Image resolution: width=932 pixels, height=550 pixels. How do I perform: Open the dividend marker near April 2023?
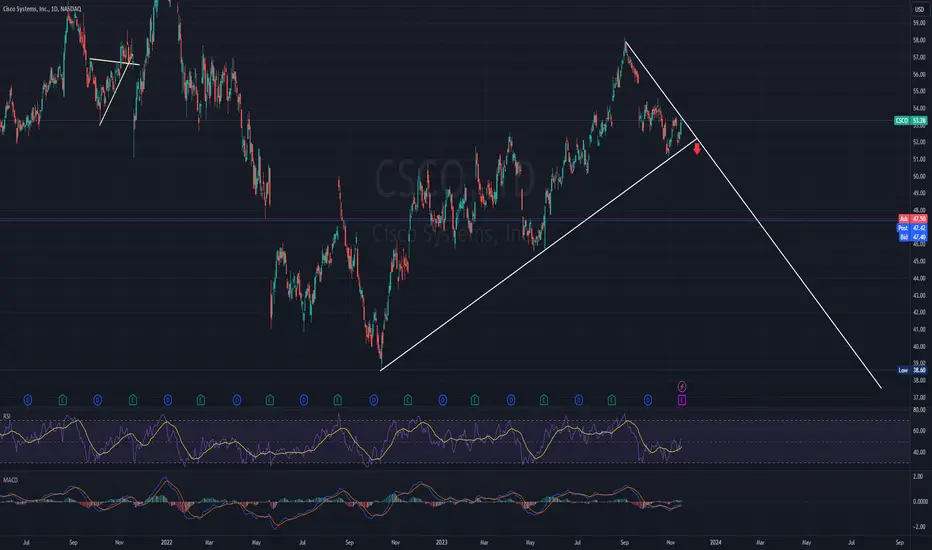point(511,400)
